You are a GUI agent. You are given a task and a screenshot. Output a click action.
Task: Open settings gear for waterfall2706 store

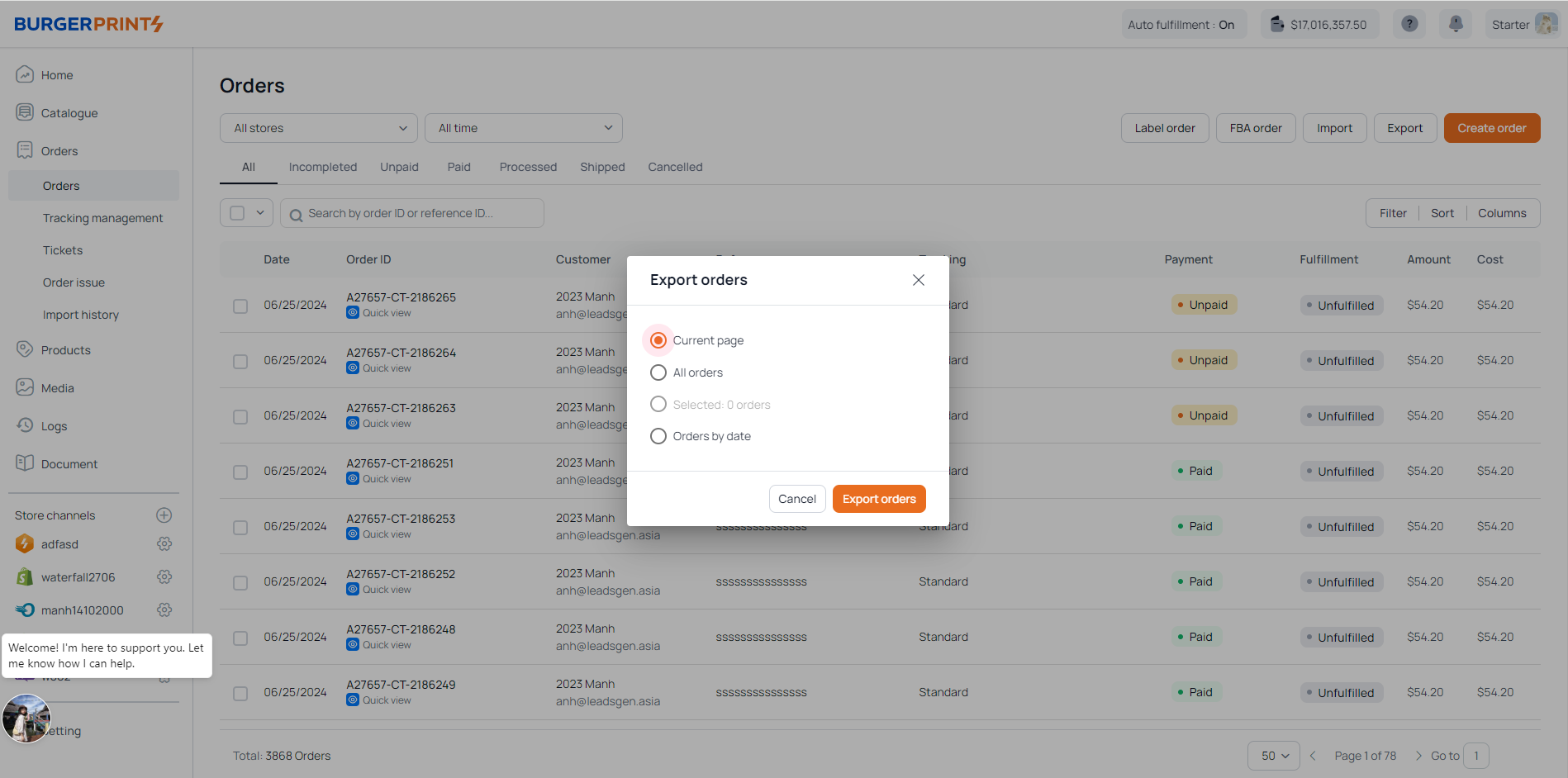164,577
